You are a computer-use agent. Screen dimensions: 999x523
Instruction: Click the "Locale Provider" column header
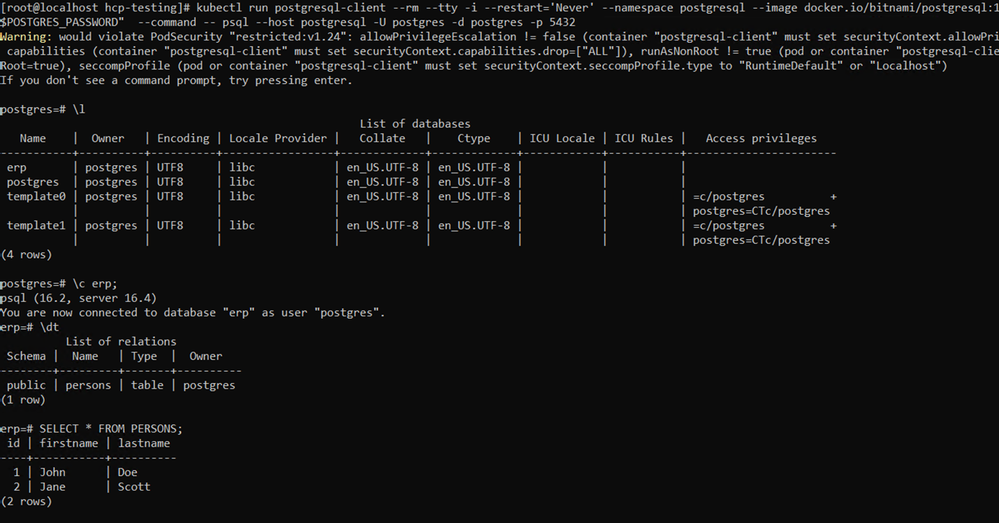278,138
